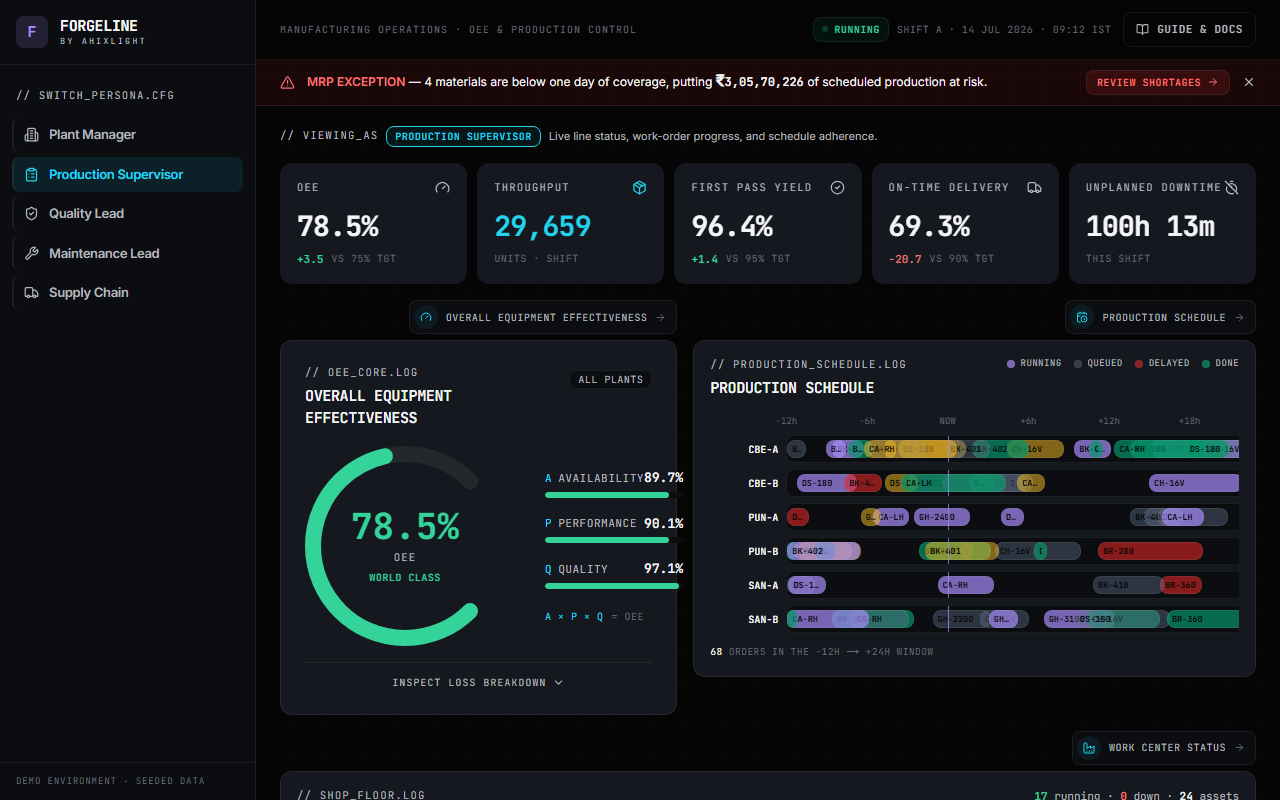1280x800 pixels.
Task: Click the shield icon beside Quality Lead
Action: pos(31,214)
